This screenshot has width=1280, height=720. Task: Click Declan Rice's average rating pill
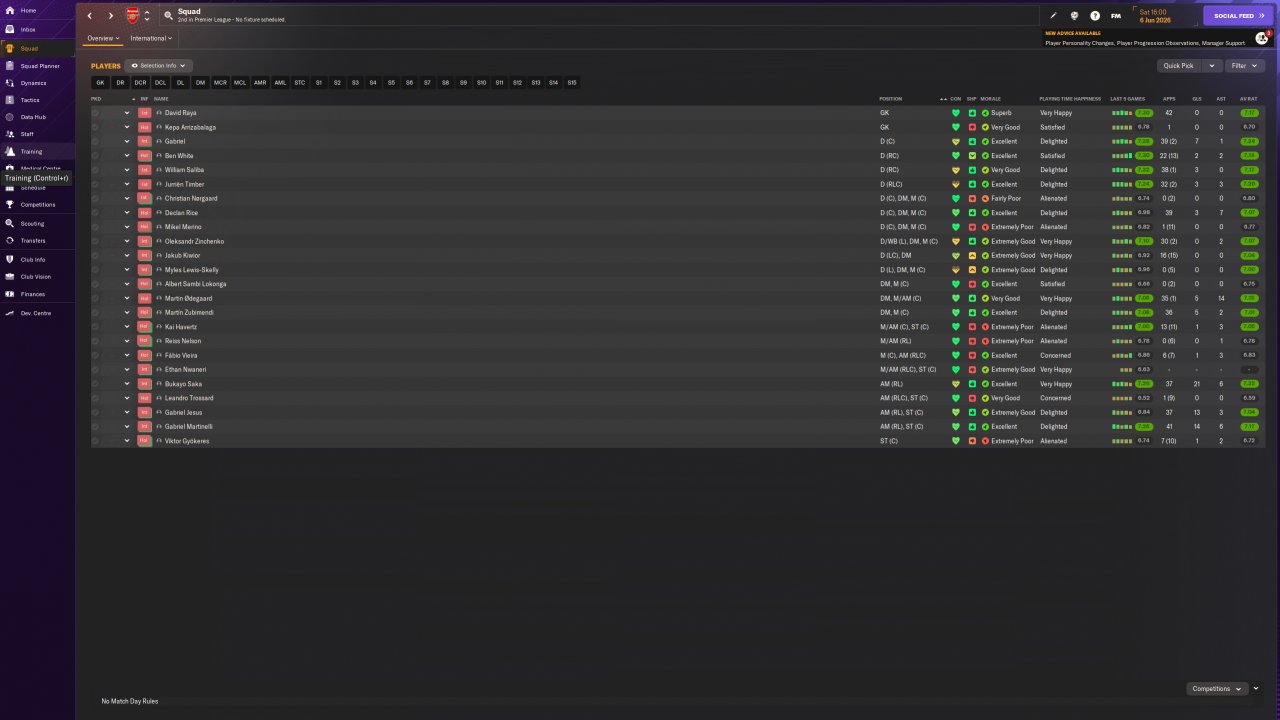point(1249,213)
